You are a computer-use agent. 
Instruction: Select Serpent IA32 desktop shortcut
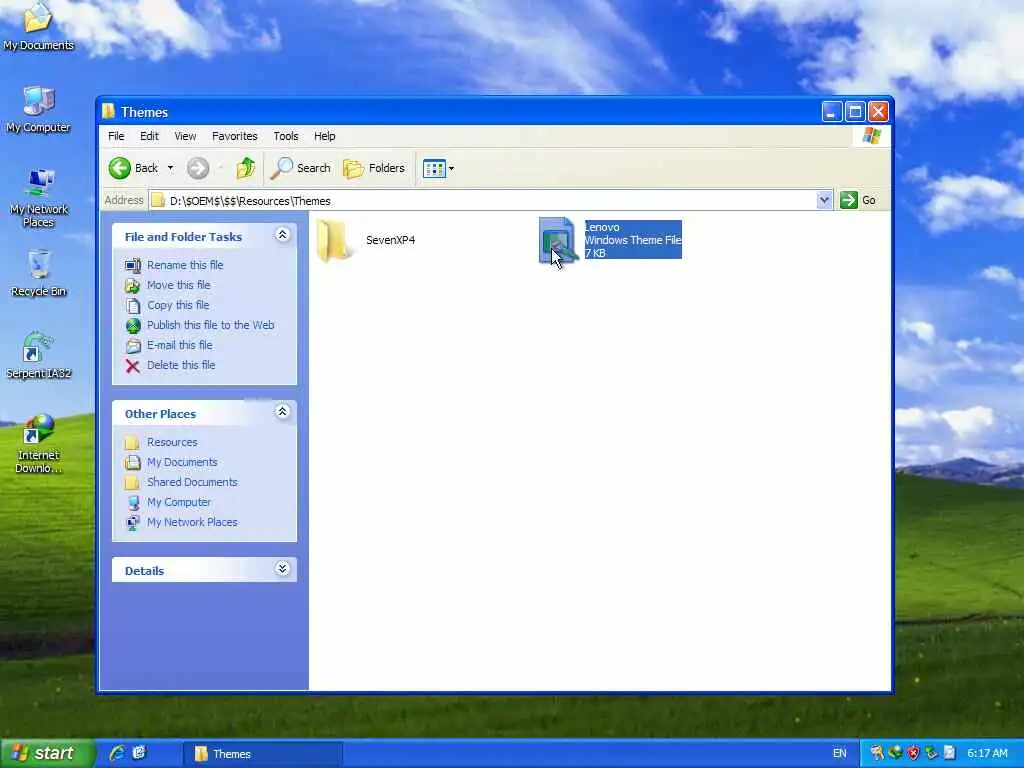coord(39,356)
